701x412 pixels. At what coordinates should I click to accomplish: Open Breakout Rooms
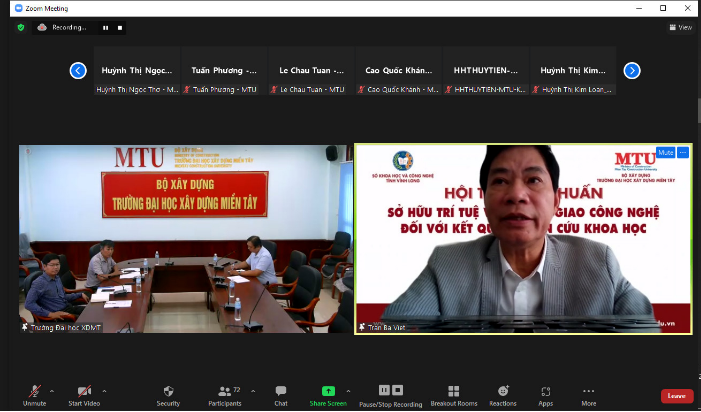click(454, 396)
